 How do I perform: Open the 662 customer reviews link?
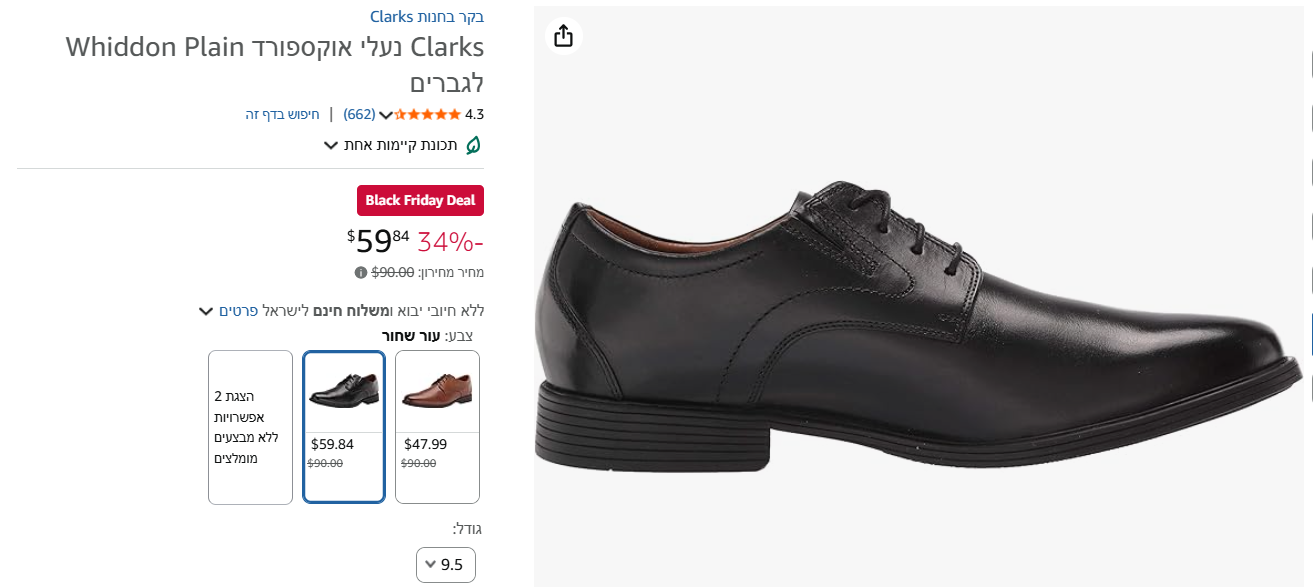point(359,114)
